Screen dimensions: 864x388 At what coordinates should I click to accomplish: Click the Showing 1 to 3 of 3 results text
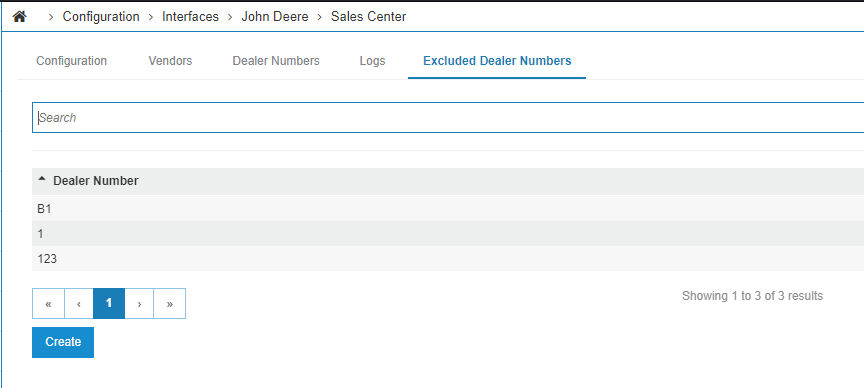tap(752, 296)
